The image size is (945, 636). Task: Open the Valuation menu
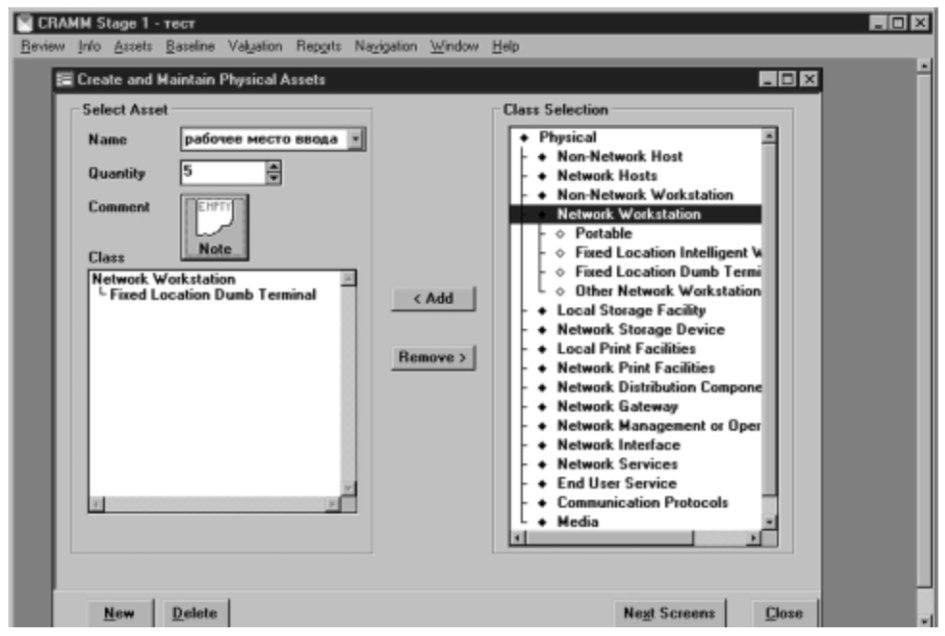pyautogui.click(x=255, y=46)
